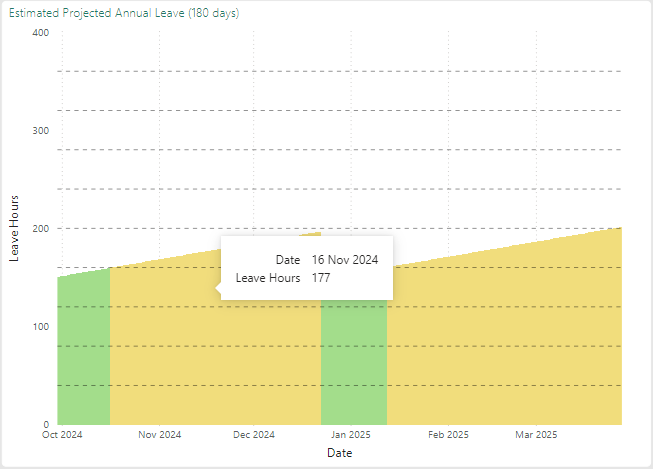Click the 'Leave Hours' vertical axis label
653x469 pixels.
pyautogui.click(x=15, y=228)
